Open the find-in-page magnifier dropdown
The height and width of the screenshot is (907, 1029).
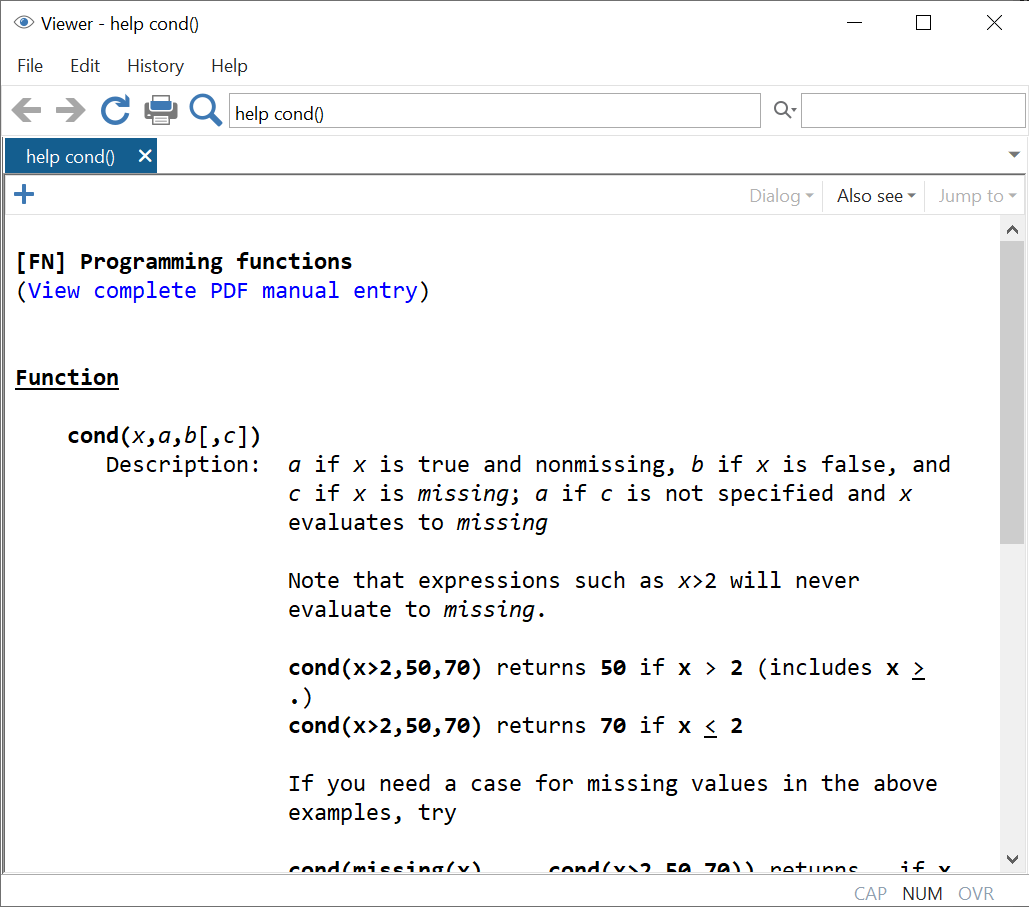click(785, 111)
